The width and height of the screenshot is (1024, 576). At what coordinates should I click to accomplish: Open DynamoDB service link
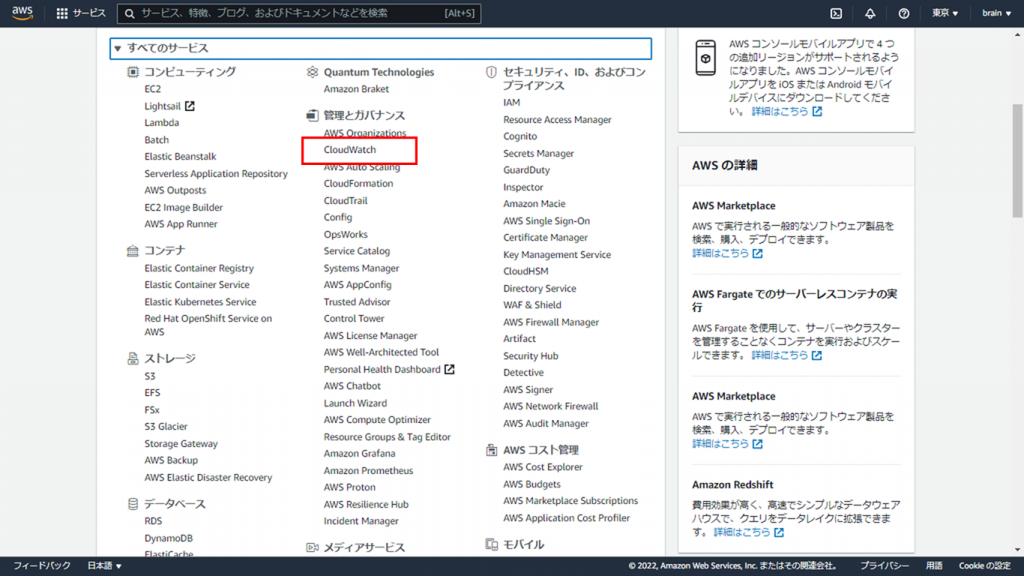tap(168, 538)
